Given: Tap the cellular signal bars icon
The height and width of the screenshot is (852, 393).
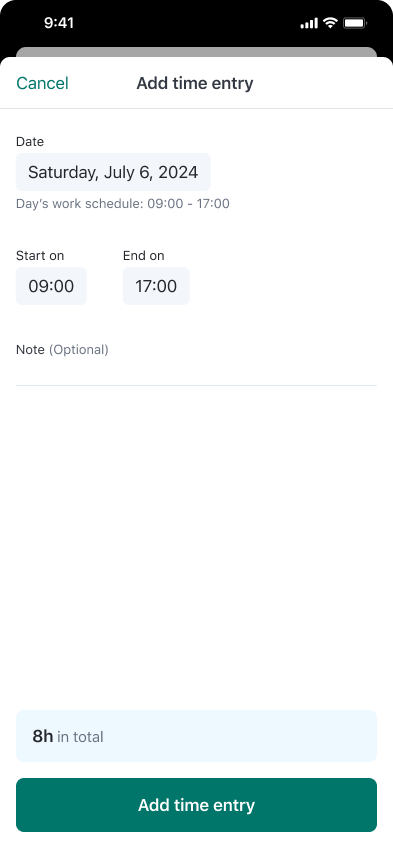Looking at the screenshot, I should tap(309, 23).
